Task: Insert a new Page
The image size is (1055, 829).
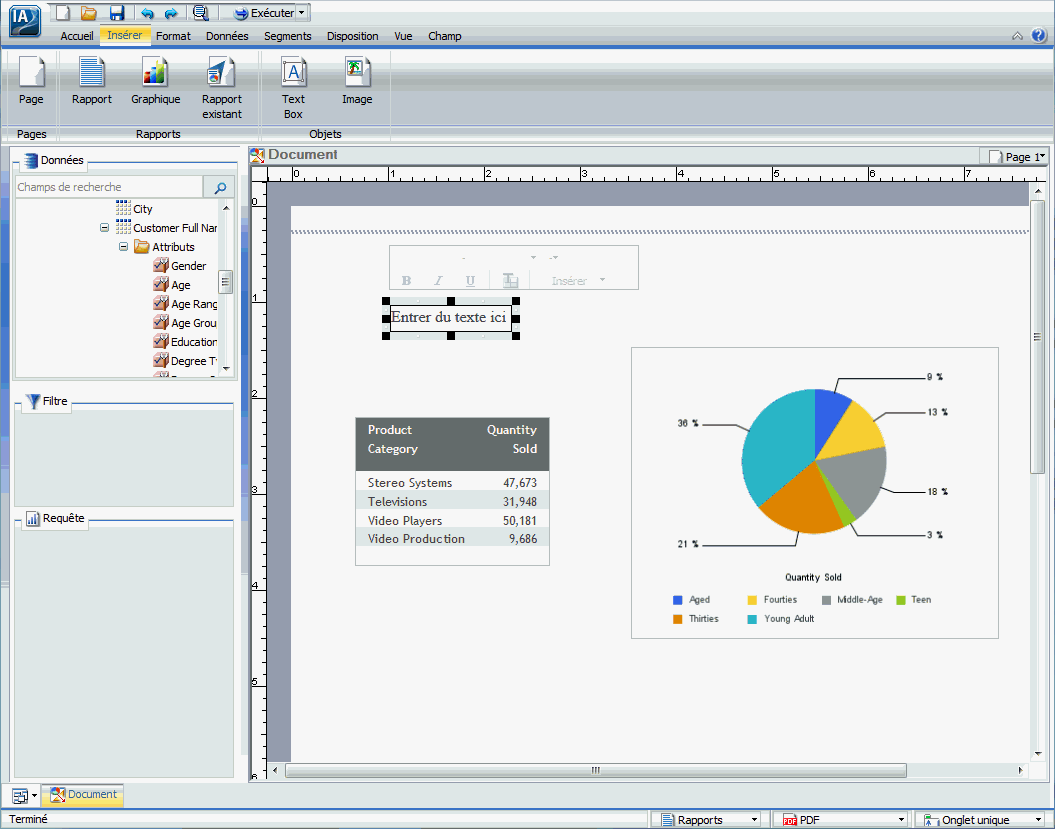Action: click(x=31, y=81)
